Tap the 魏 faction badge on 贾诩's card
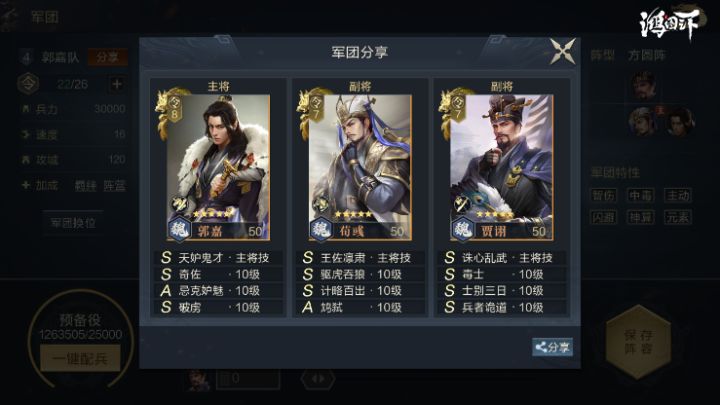The width and height of the screenshot is (720, 405). [463, 228]
